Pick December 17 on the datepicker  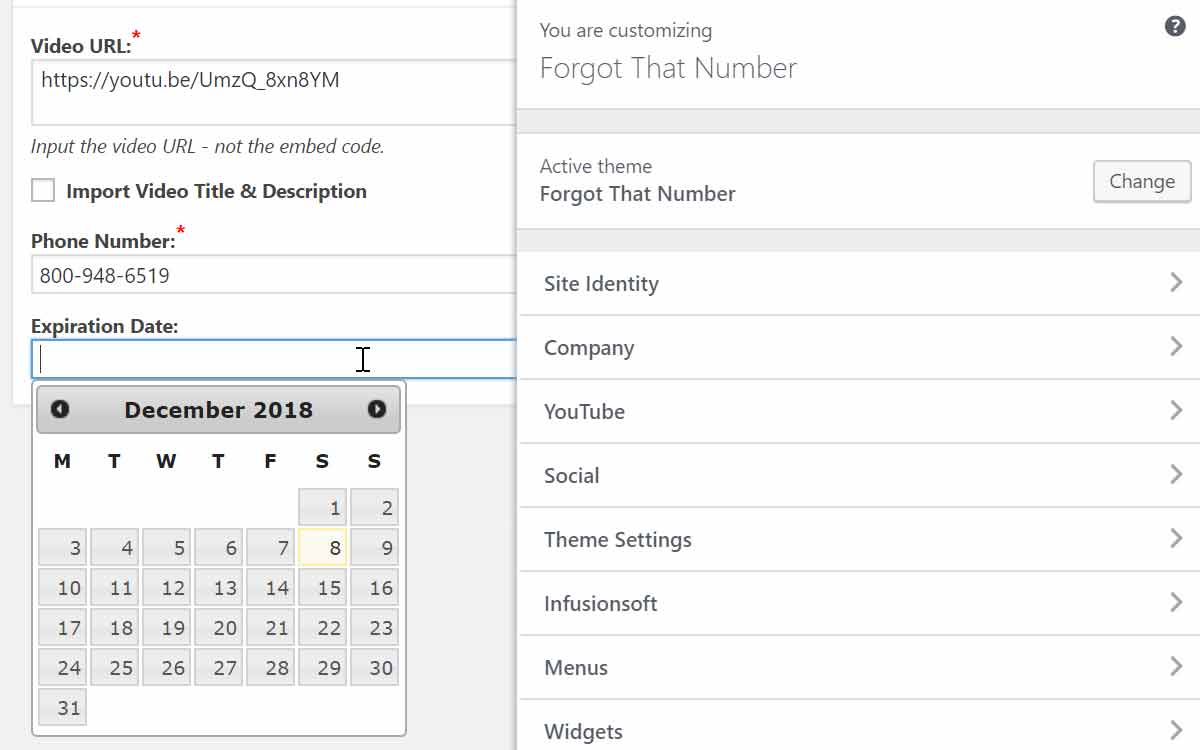63,628
